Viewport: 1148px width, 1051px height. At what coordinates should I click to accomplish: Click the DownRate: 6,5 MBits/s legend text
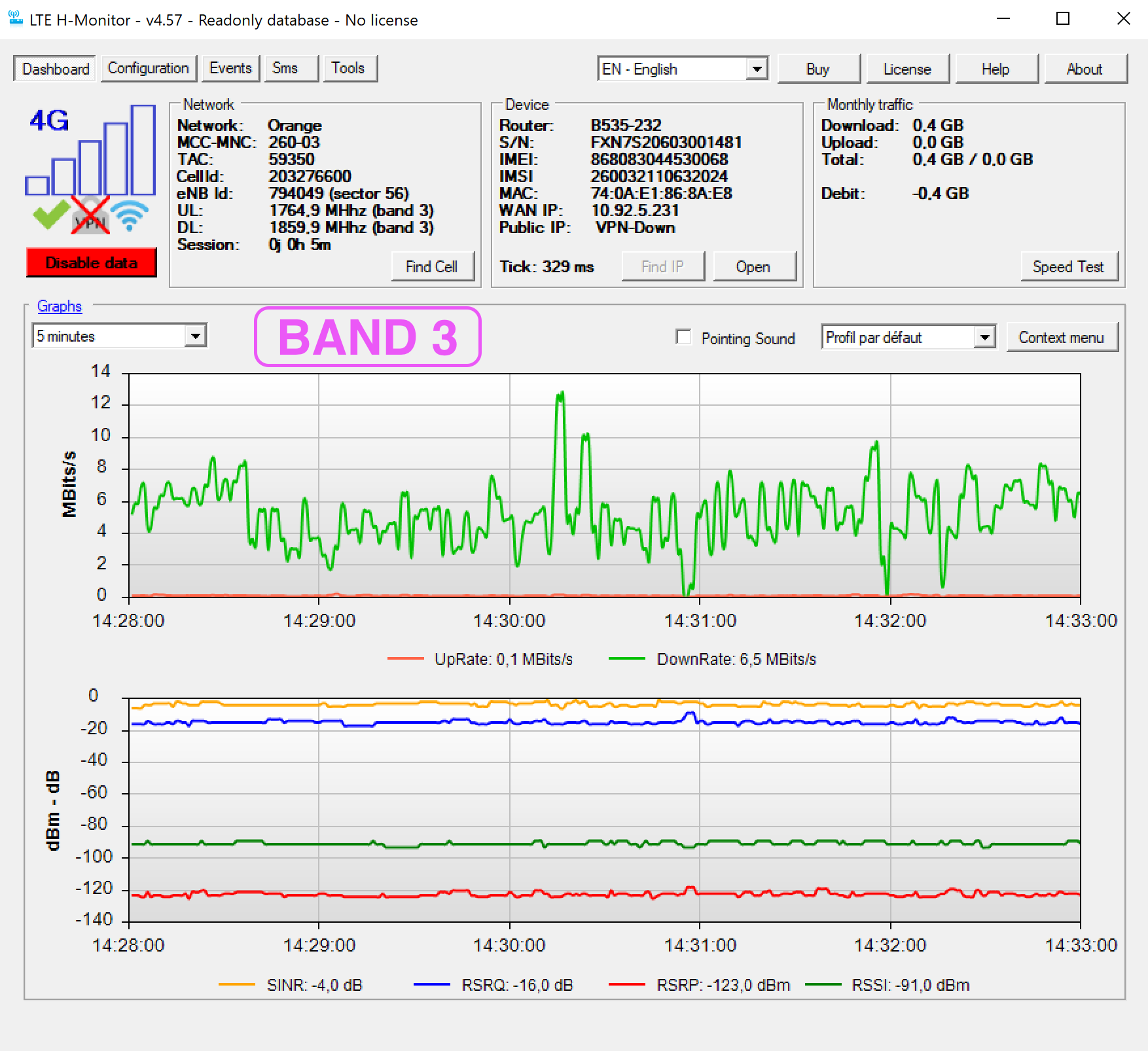(736, 659)
